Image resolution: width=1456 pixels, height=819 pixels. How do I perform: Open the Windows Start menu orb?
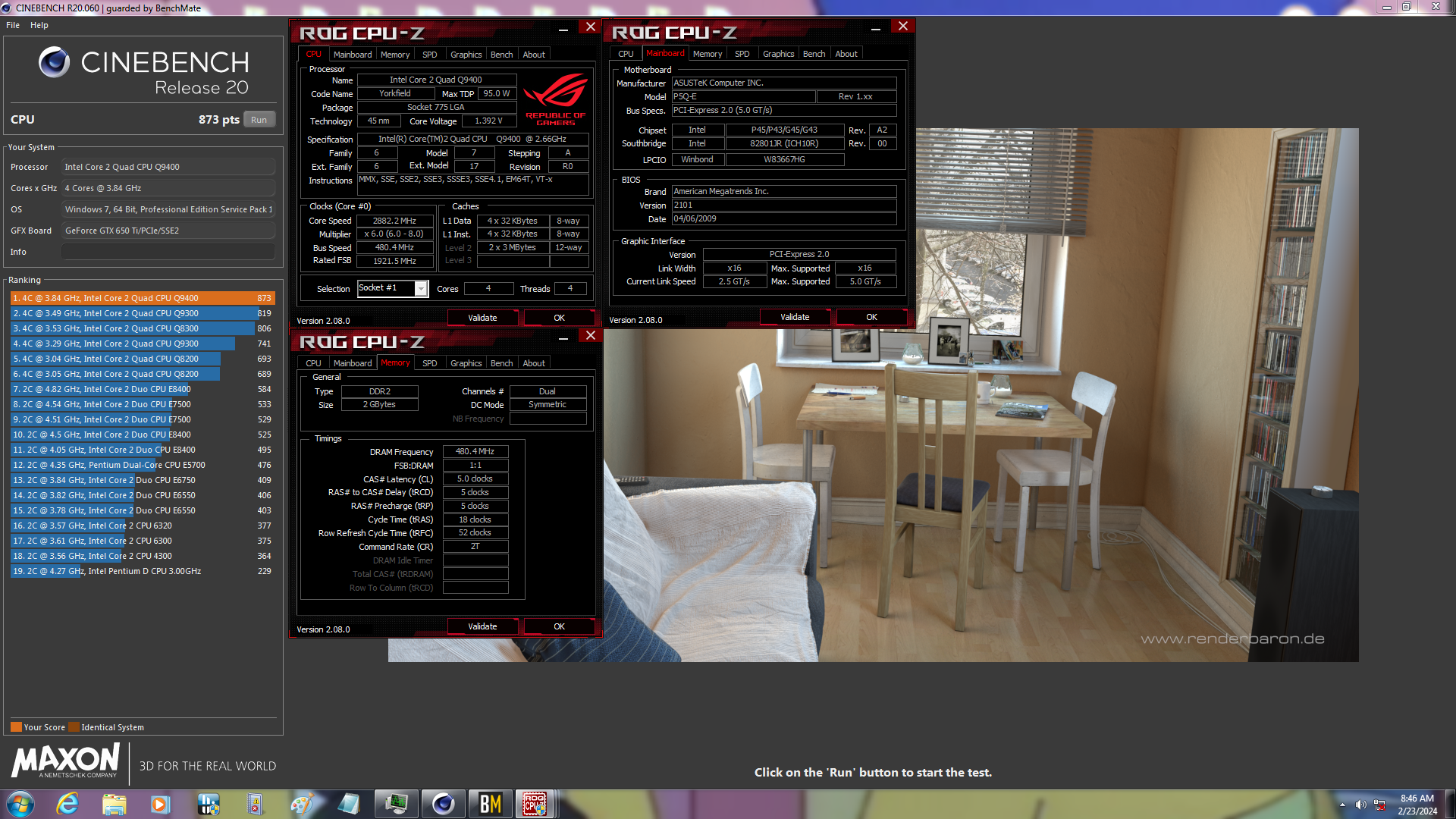20,804
